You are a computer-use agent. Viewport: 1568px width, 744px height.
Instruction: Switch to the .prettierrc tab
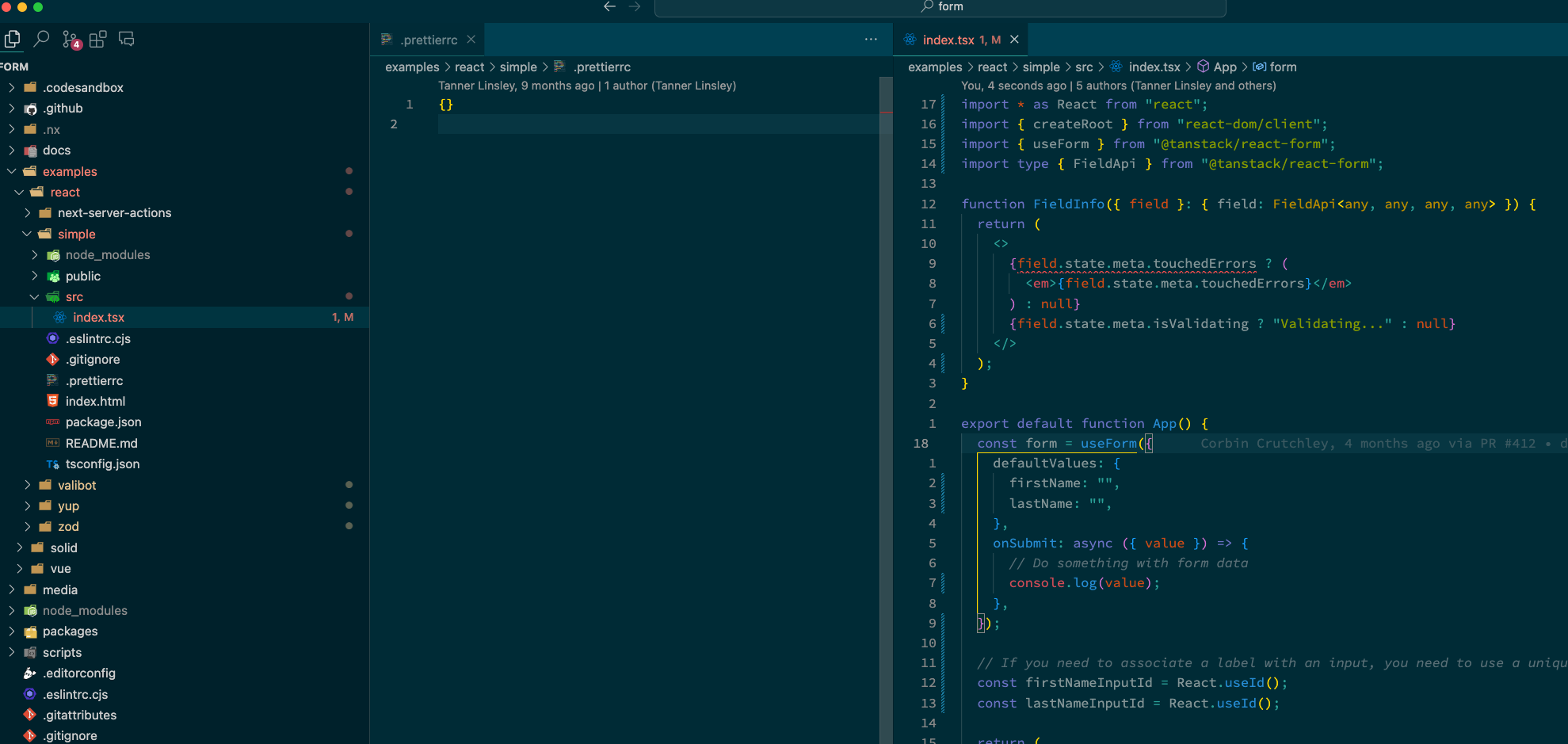coord(428,40)
